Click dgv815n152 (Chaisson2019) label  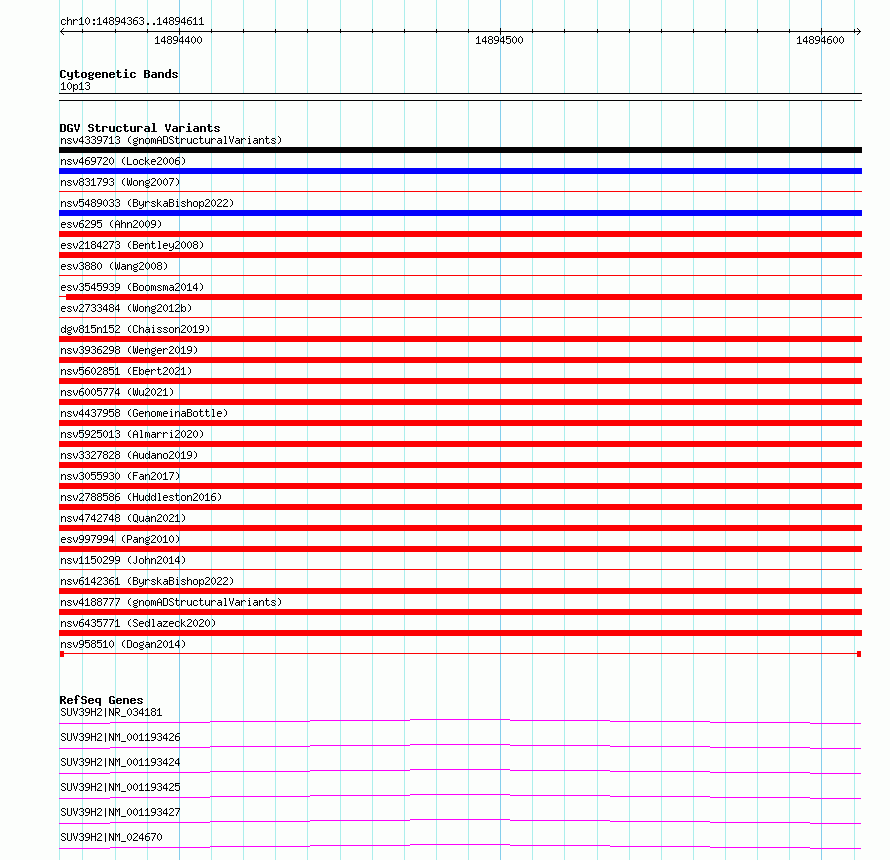point(135,329)
